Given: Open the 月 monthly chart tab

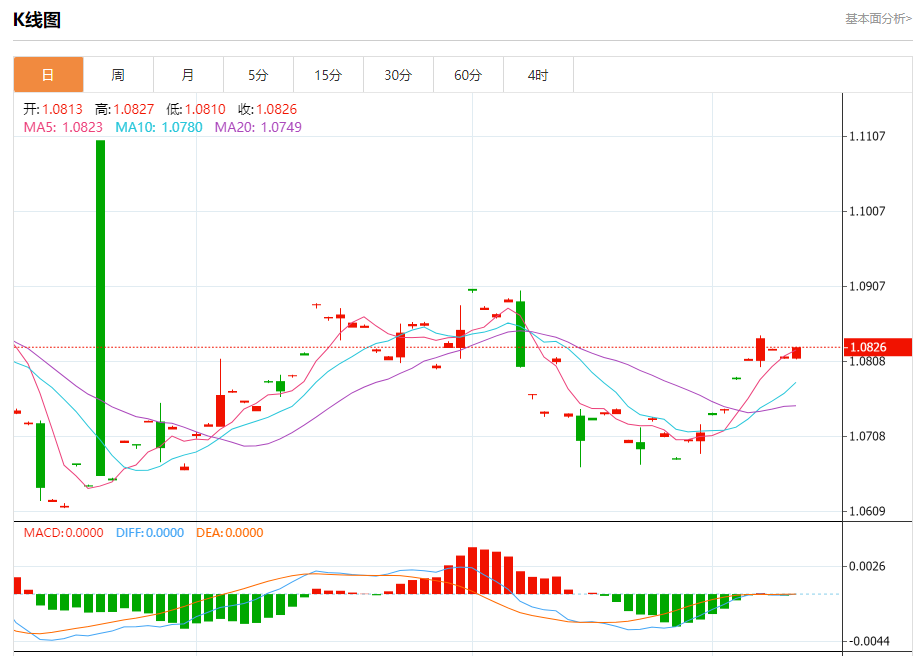Looking at the screenshot, I should coord(188,75).
